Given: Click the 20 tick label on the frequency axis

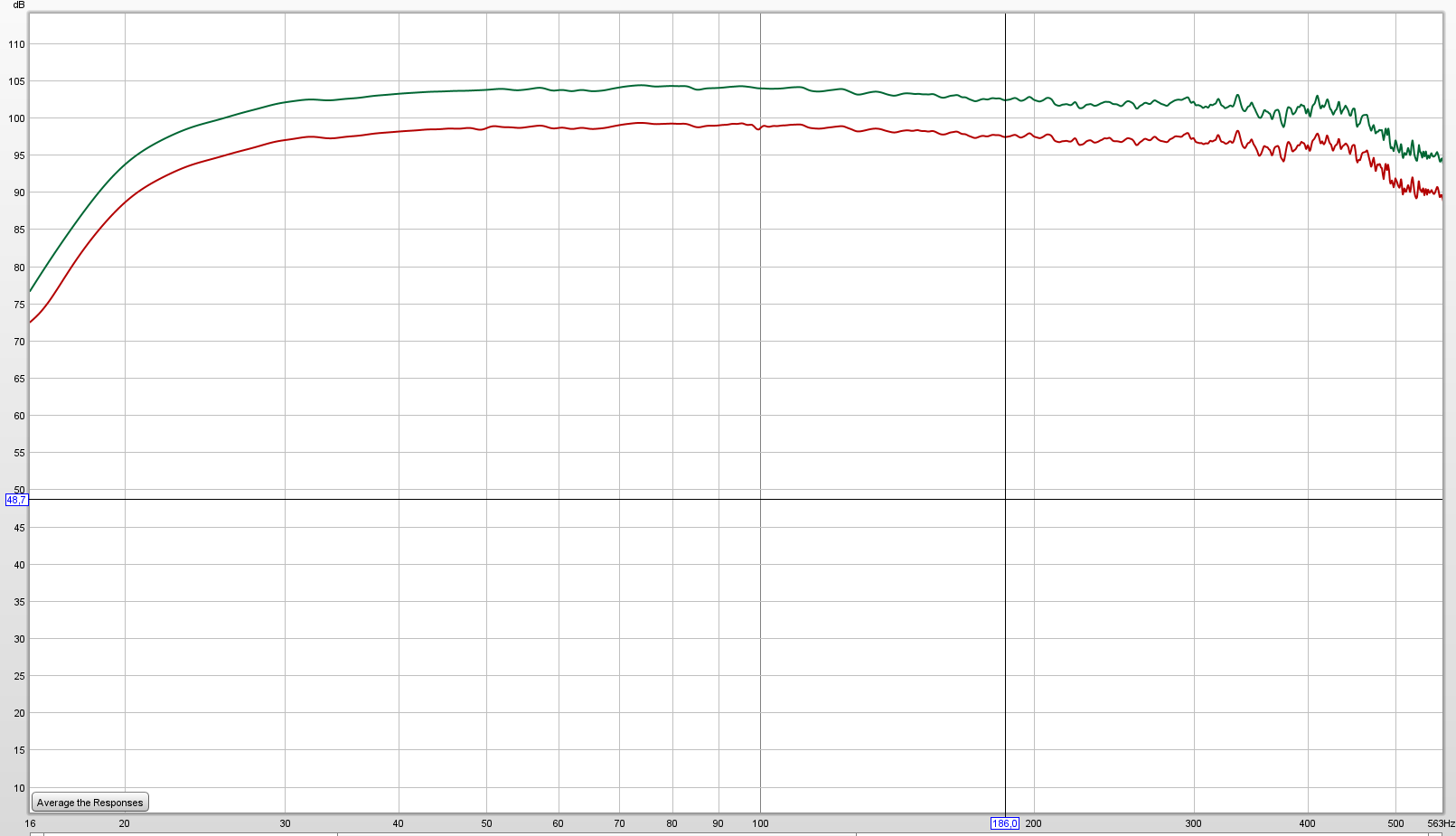Looking at the screenshot, I should pyautogui.click(x=124, y=823).
